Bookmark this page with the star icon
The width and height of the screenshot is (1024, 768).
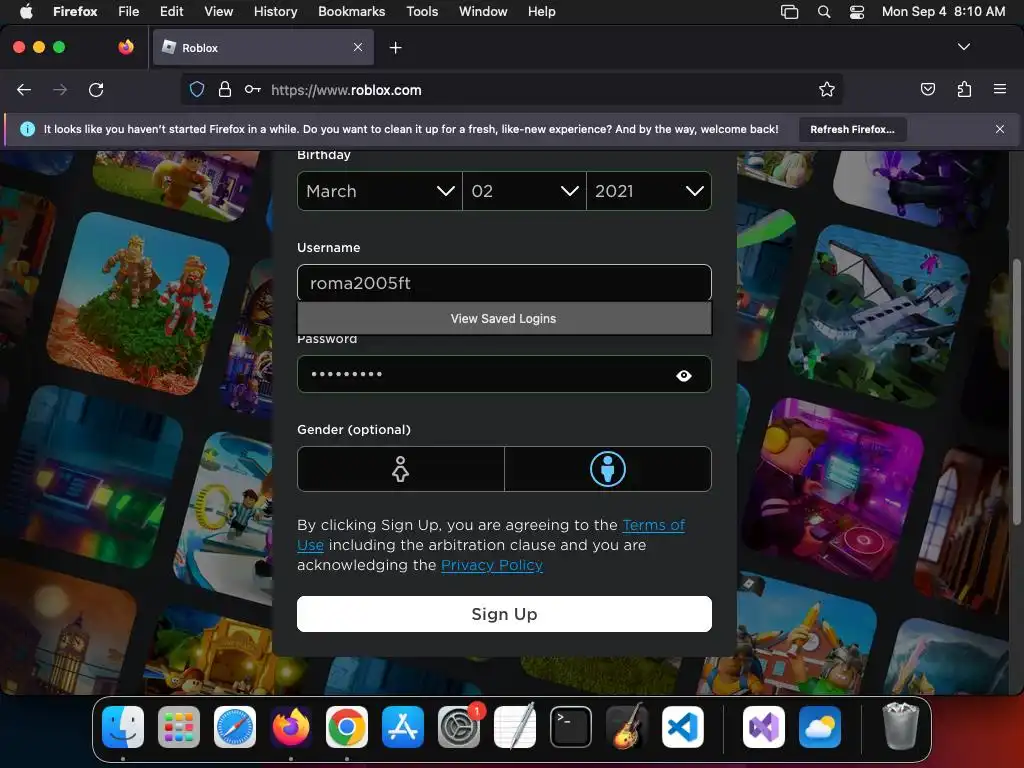(x=827, y=89)
